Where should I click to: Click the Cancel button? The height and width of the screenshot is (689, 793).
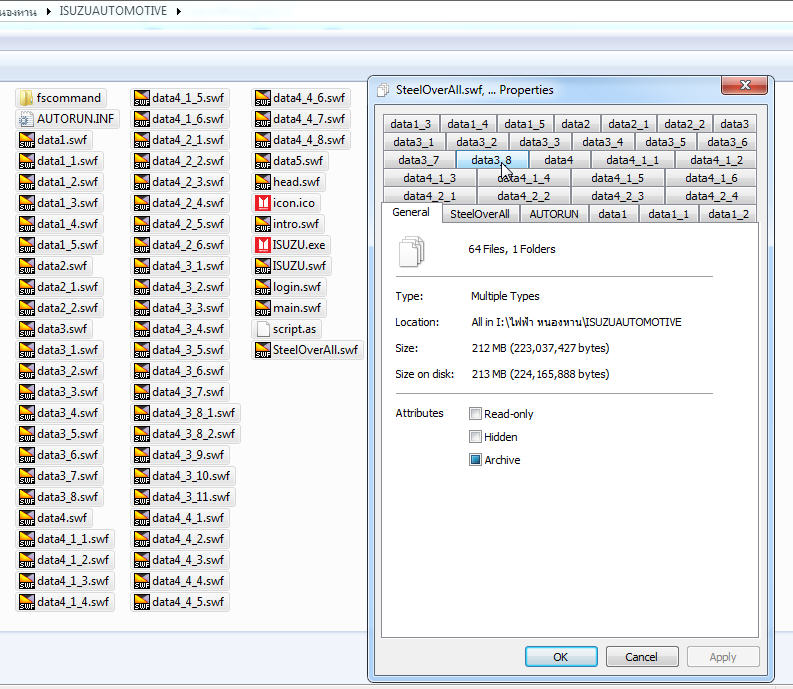[641, 657]
